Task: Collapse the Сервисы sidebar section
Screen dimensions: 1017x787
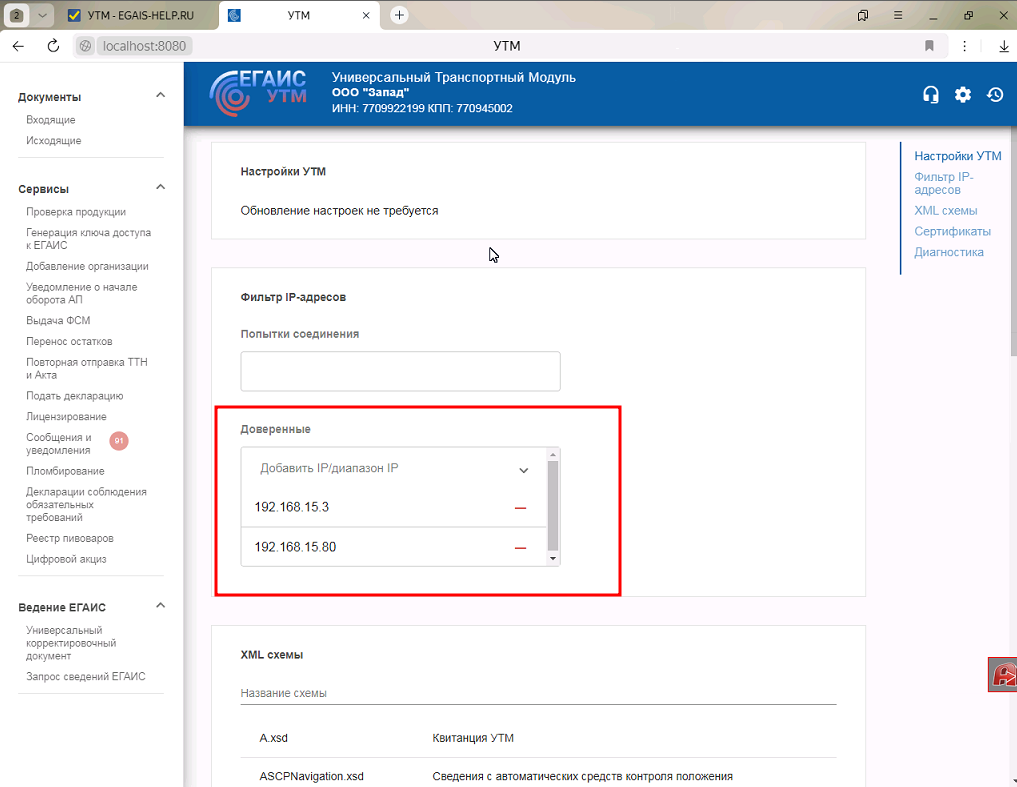Action: (x=160, y=188)
